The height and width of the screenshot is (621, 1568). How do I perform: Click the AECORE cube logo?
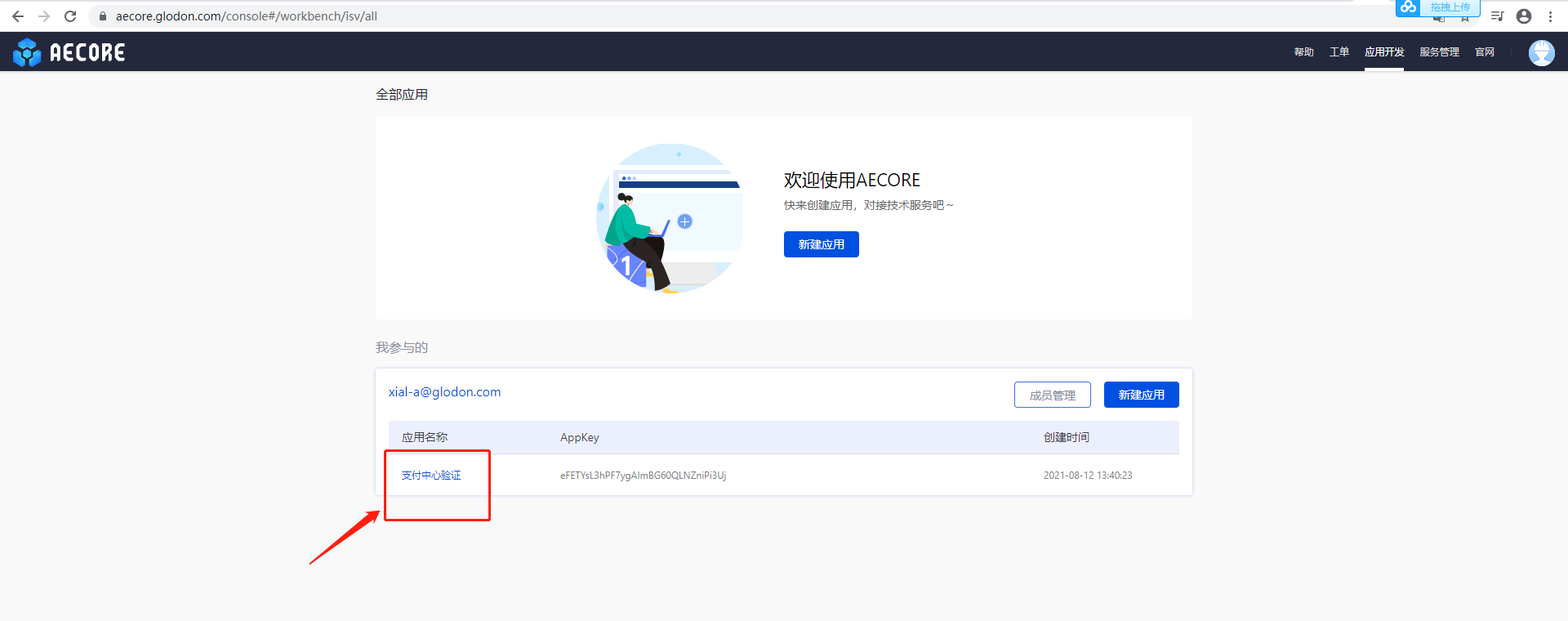27,52
